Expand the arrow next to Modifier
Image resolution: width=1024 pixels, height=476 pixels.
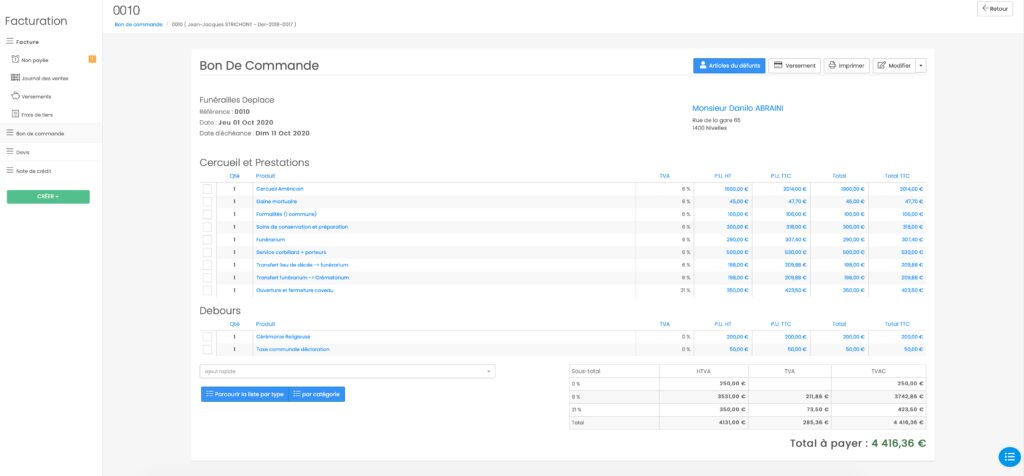(921, 66)
